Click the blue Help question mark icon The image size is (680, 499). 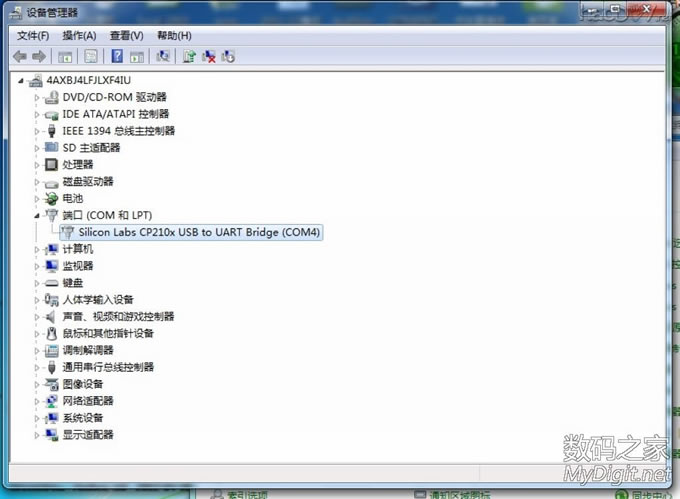tap(117, 56)
